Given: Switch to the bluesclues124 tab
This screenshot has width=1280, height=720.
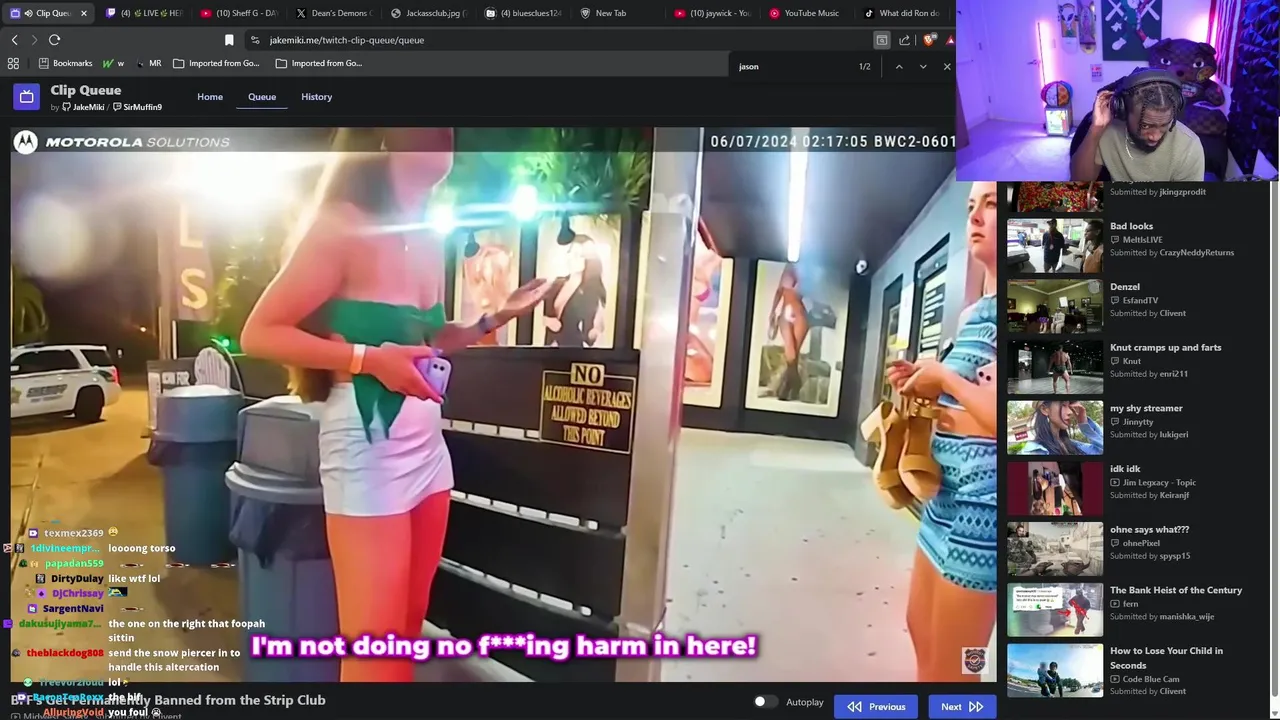Looking at the screenshot, I should [525, 13].
